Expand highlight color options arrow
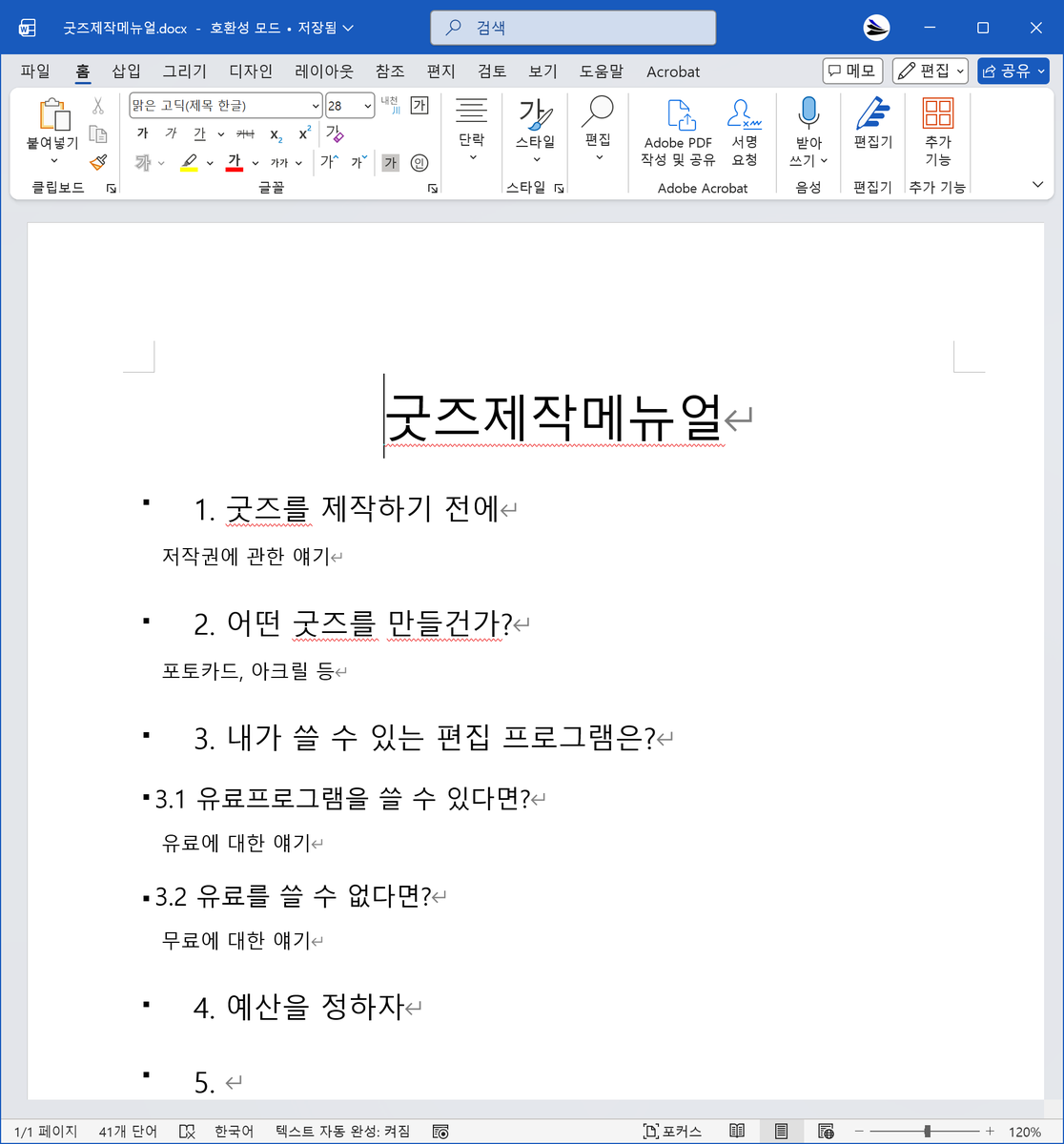 click(x=210, y=163)
